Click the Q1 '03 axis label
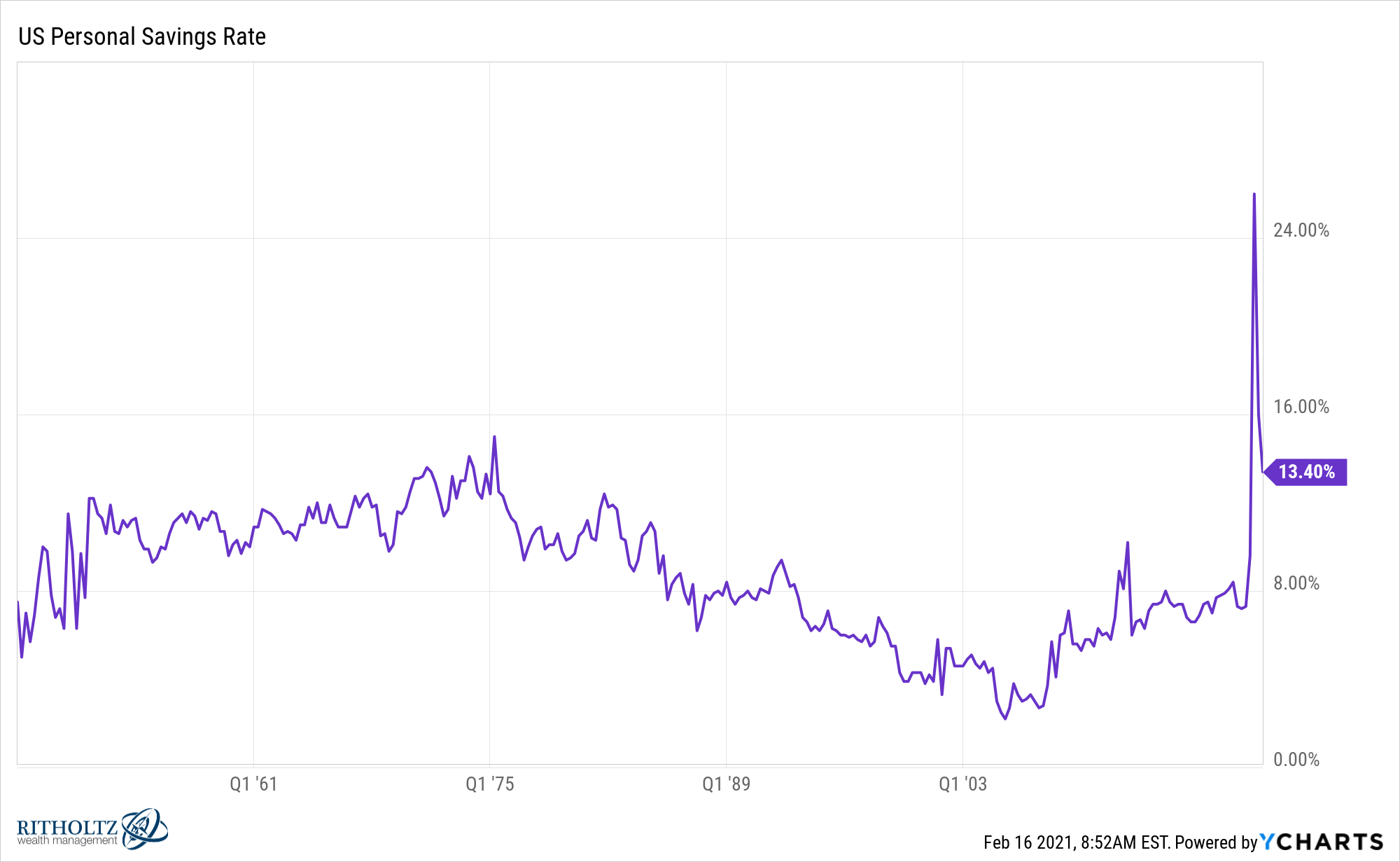The width and height of the screenshot is (1400, 862). [x=962, y=784]
